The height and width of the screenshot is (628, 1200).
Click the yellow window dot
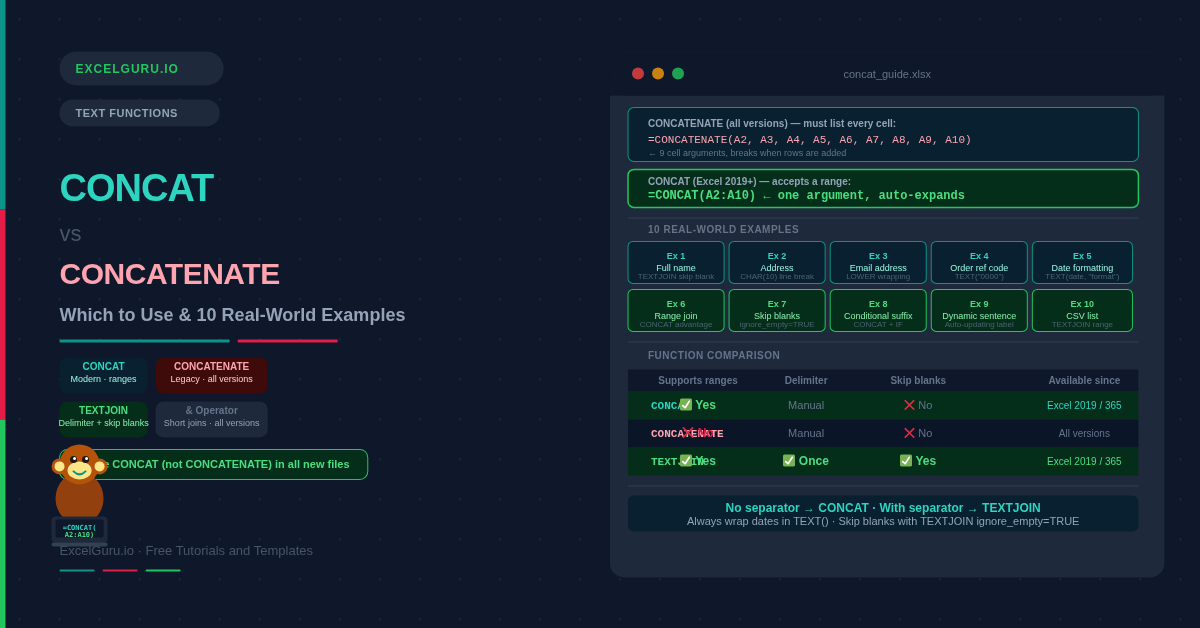click(658, 74)
